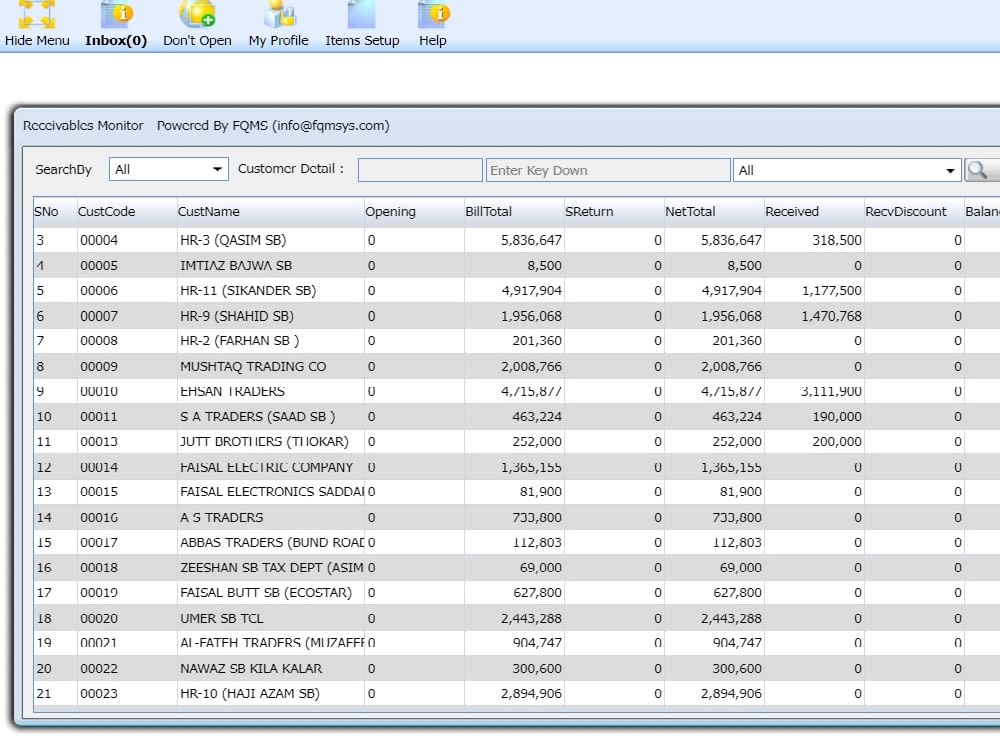Click the Don't Open icon
This screenshot has width=1000, height=750.
point(197,14)
